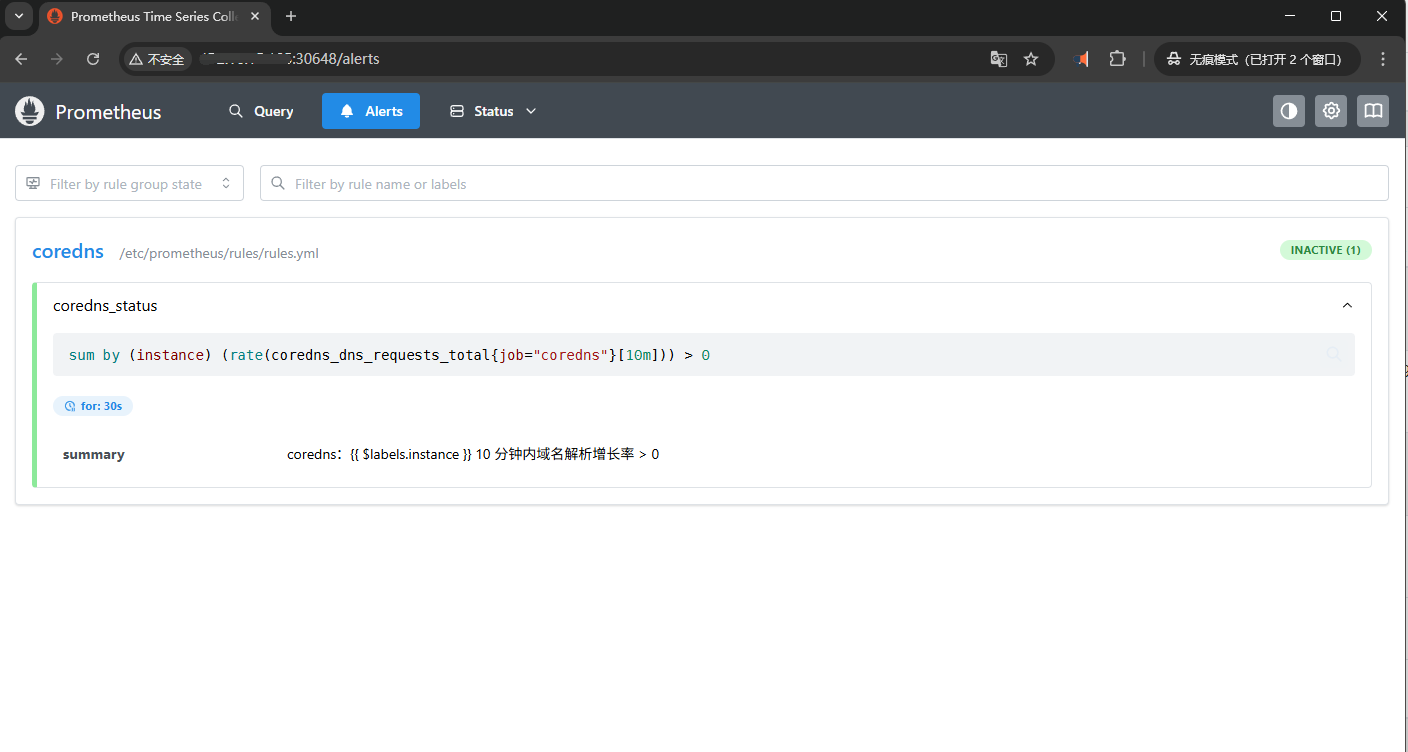The image size is (1408, 752).
Task: Click the Prometheus flame logo
Action: pos(30,111)
